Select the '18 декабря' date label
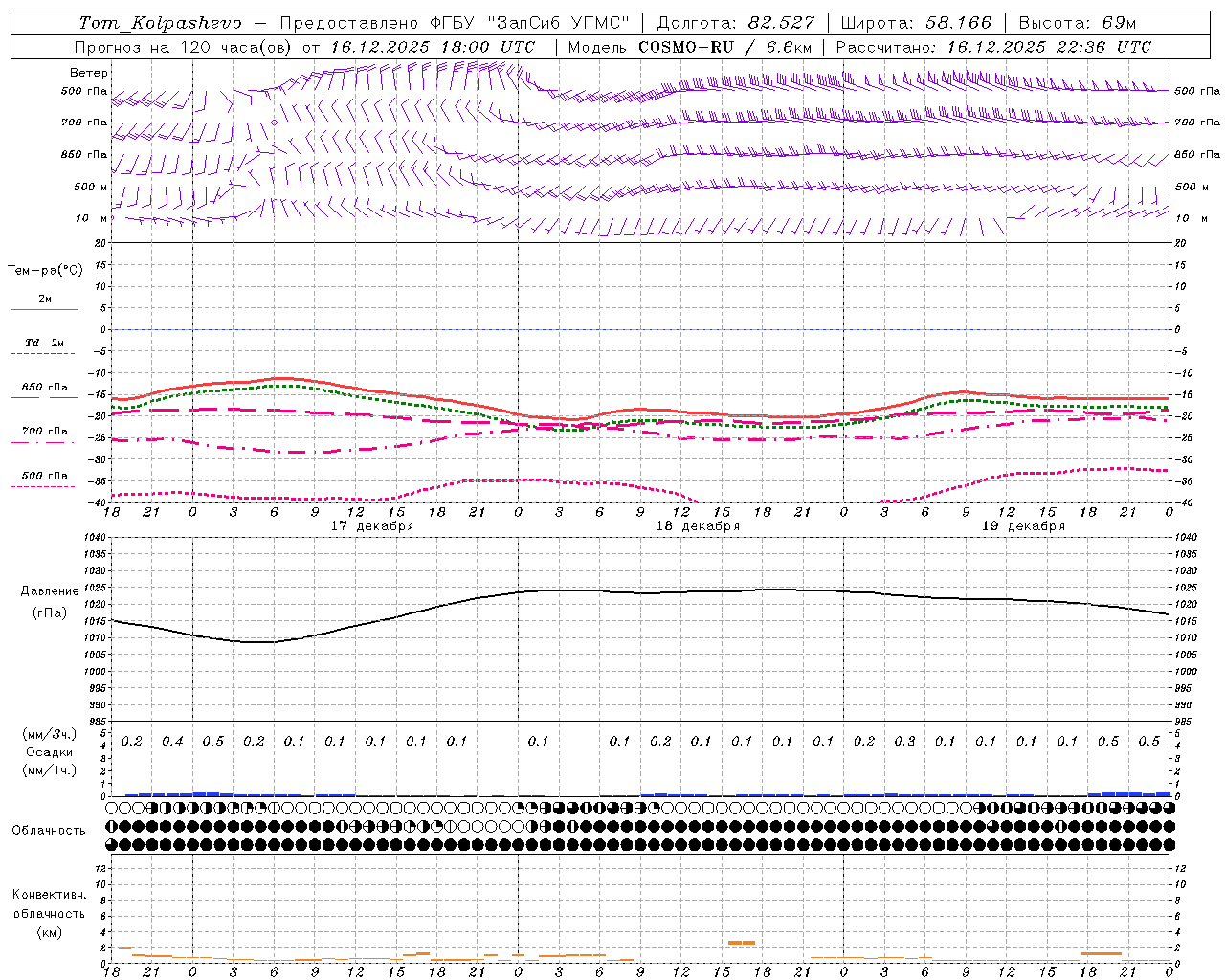Image resolution: width=1225 pixels, height=980 pixels. [697, 525]
